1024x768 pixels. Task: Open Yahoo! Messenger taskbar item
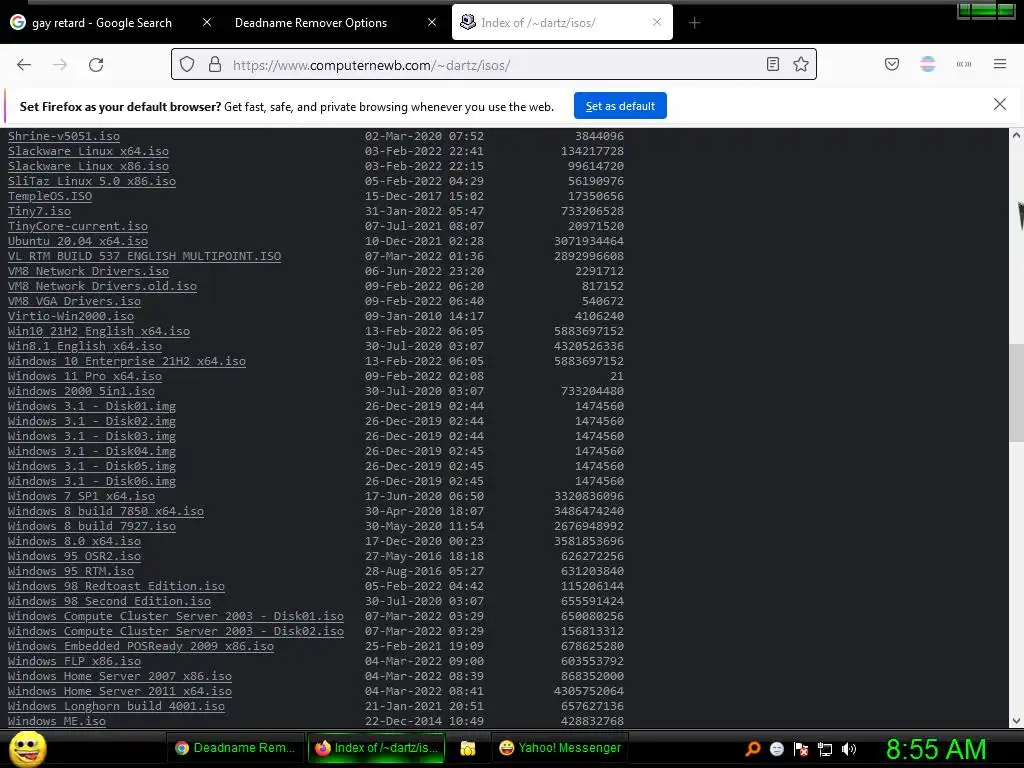560,748
